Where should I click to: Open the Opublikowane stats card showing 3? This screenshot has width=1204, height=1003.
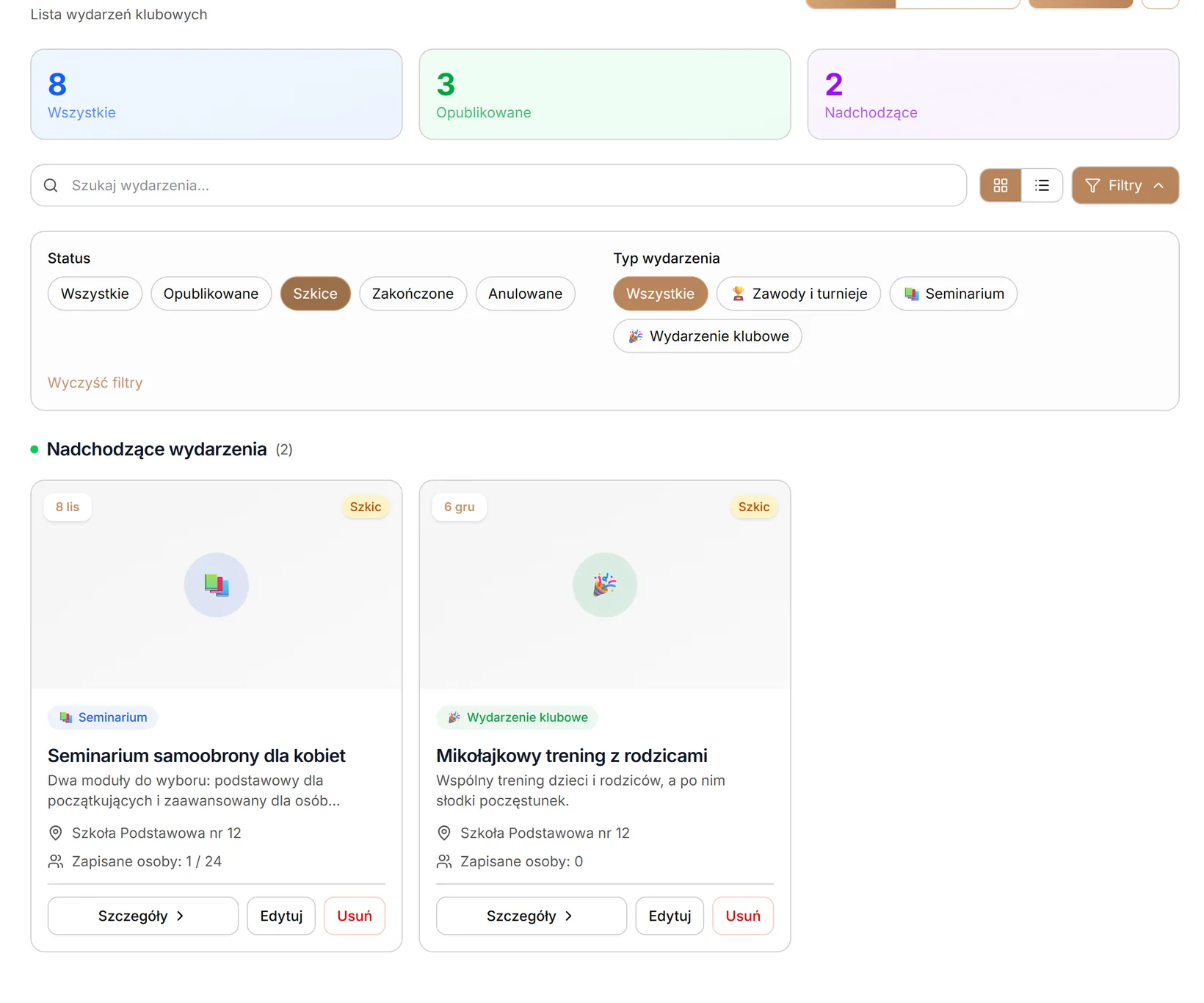click(605, 94)
